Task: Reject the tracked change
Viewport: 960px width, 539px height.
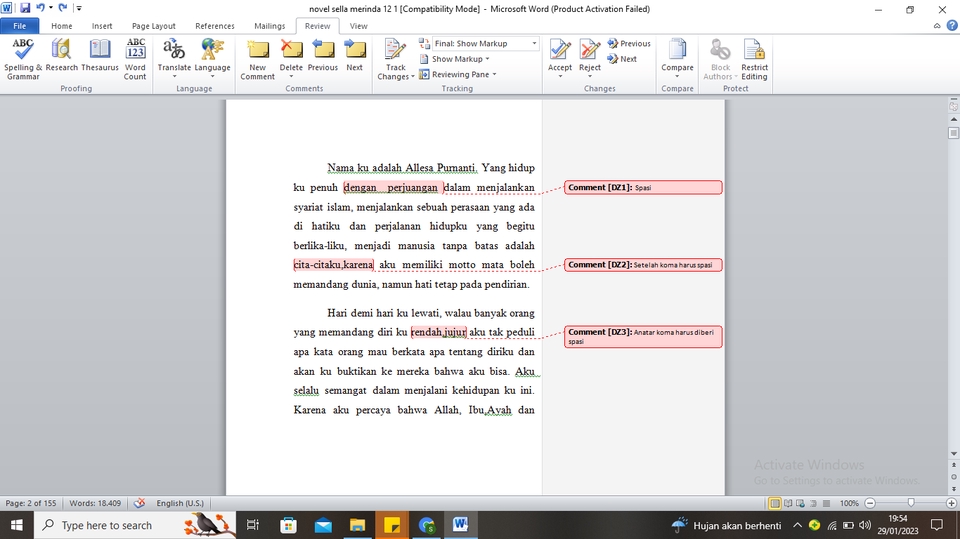Action: pyautogui.click(x=590, y=51)
